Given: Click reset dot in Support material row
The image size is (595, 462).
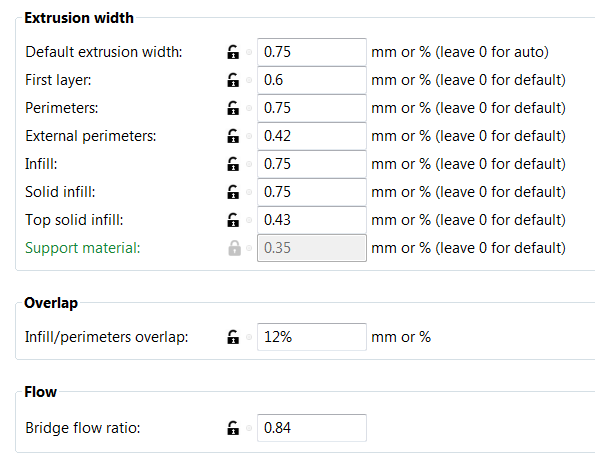Looking at the screenshot, I should coord(249,248).
